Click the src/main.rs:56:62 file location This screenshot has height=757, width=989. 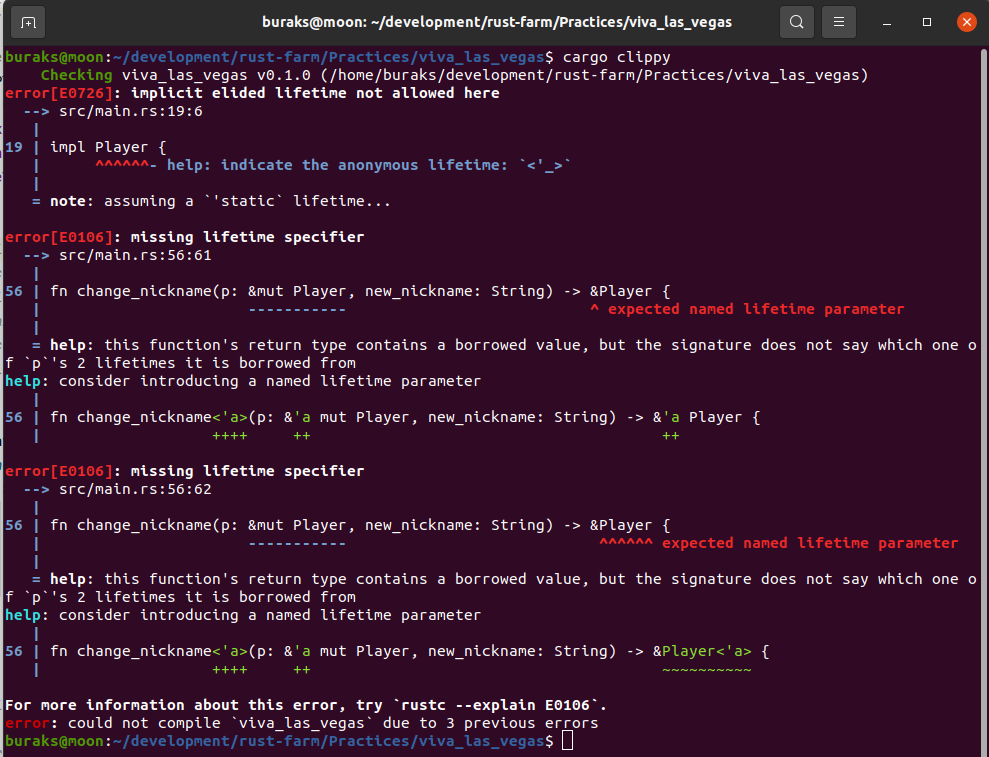pos(134,489)
